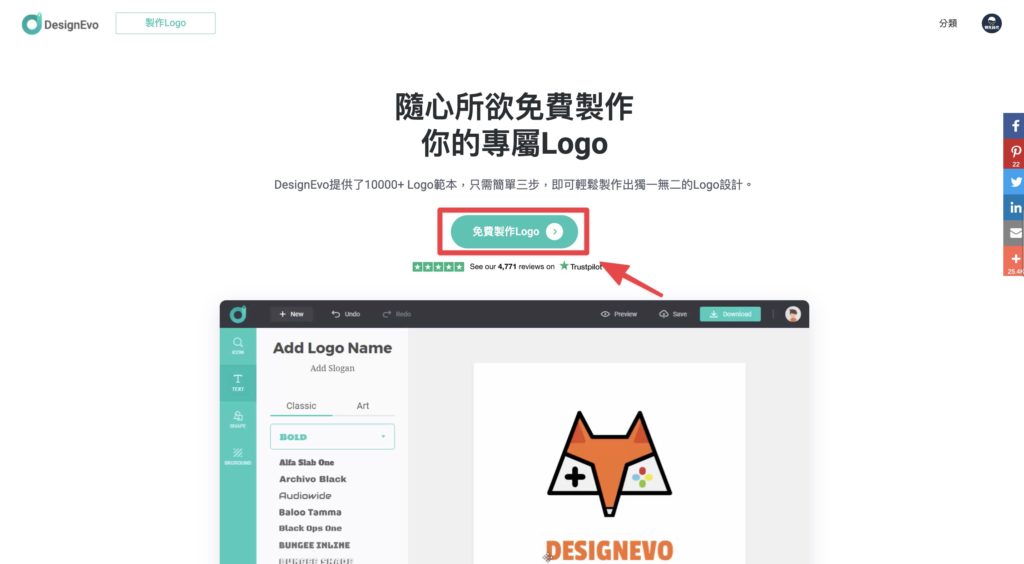The width and height of the screenshot is (1024, 564).
Task: Share page via LinkedIn icon
Action: [x=1014, y=208]
